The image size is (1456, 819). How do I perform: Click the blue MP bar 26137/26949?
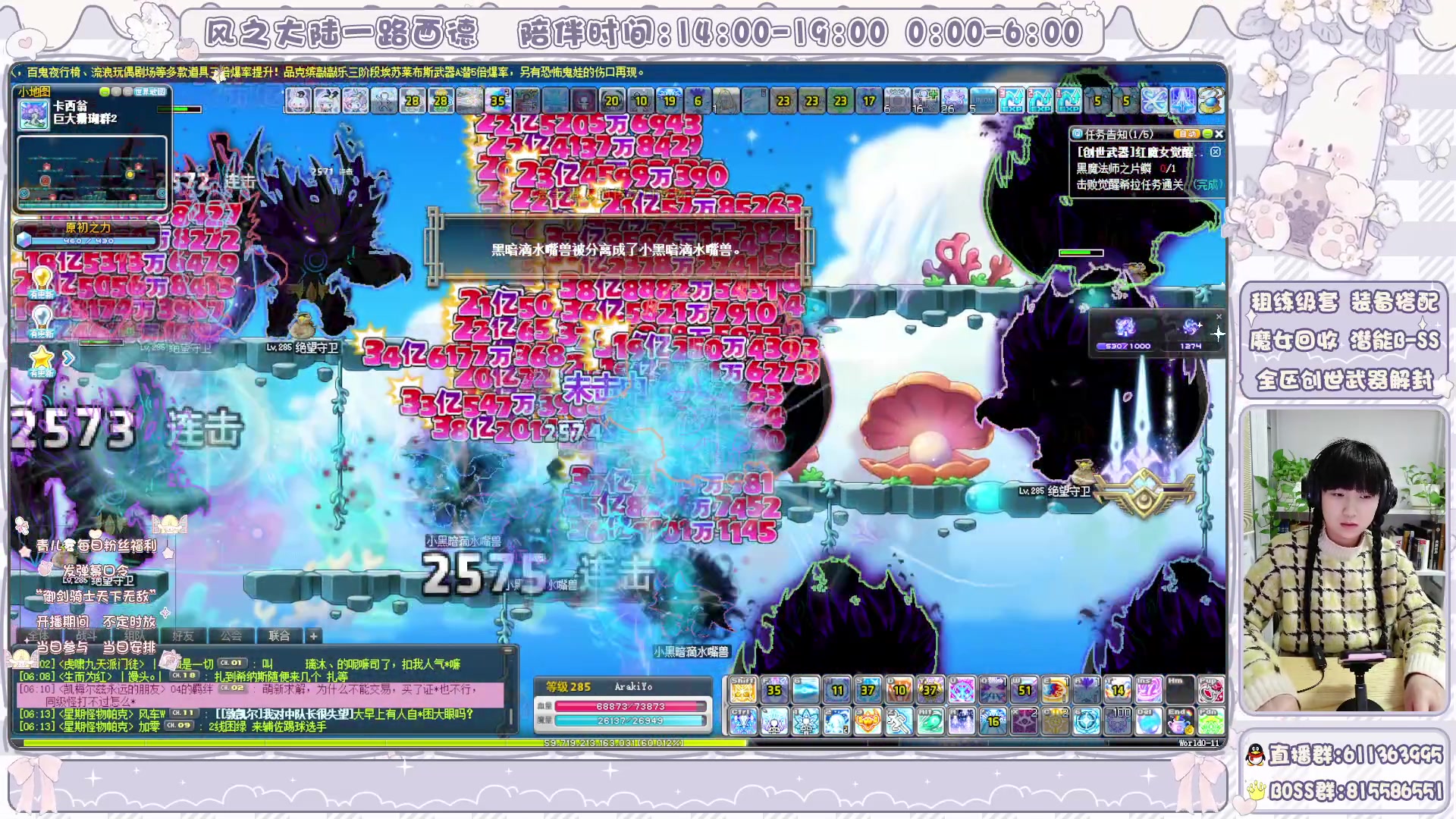coord(631,720)
